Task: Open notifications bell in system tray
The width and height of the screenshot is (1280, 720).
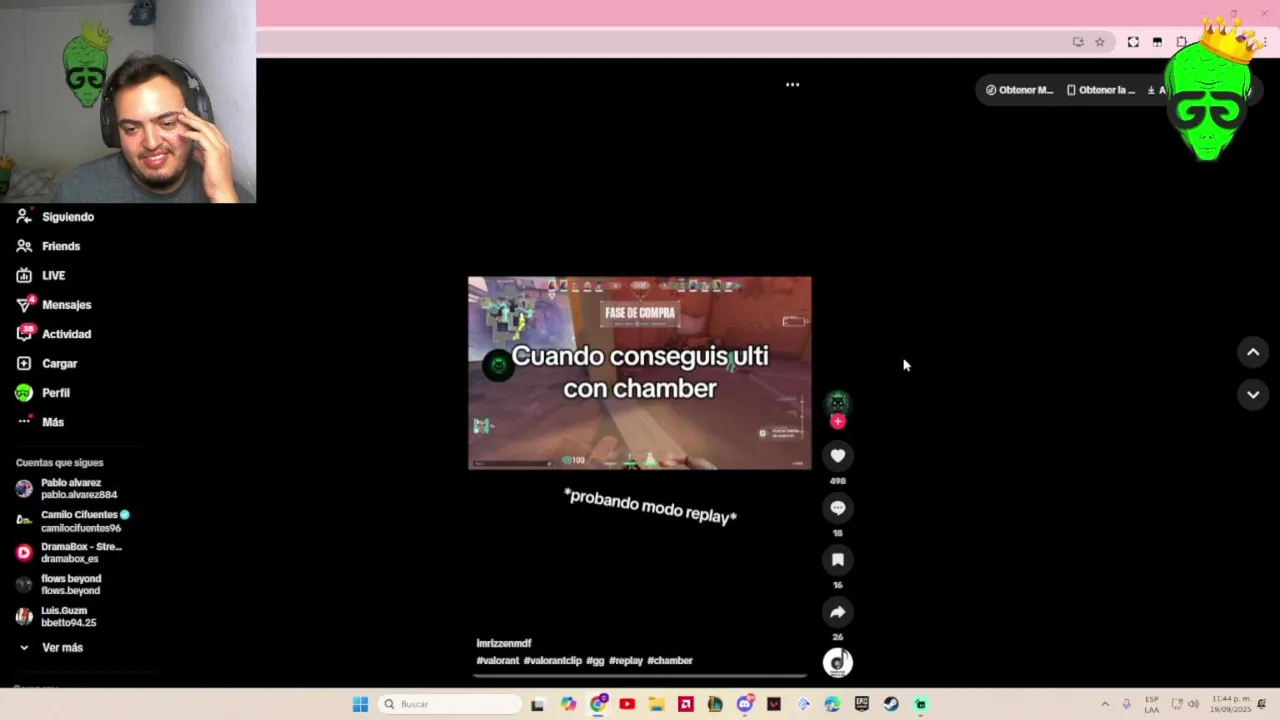Action: 1262,704
